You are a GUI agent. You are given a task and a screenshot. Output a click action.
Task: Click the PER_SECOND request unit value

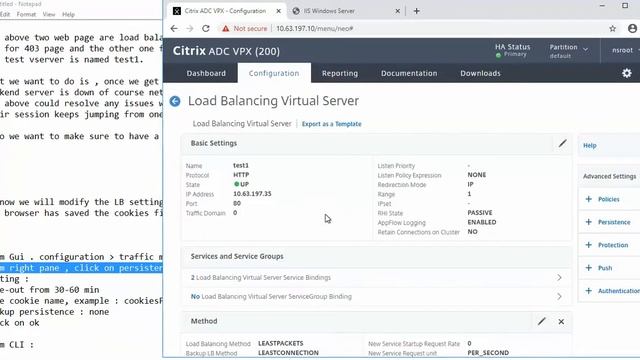tap(488, 353)
